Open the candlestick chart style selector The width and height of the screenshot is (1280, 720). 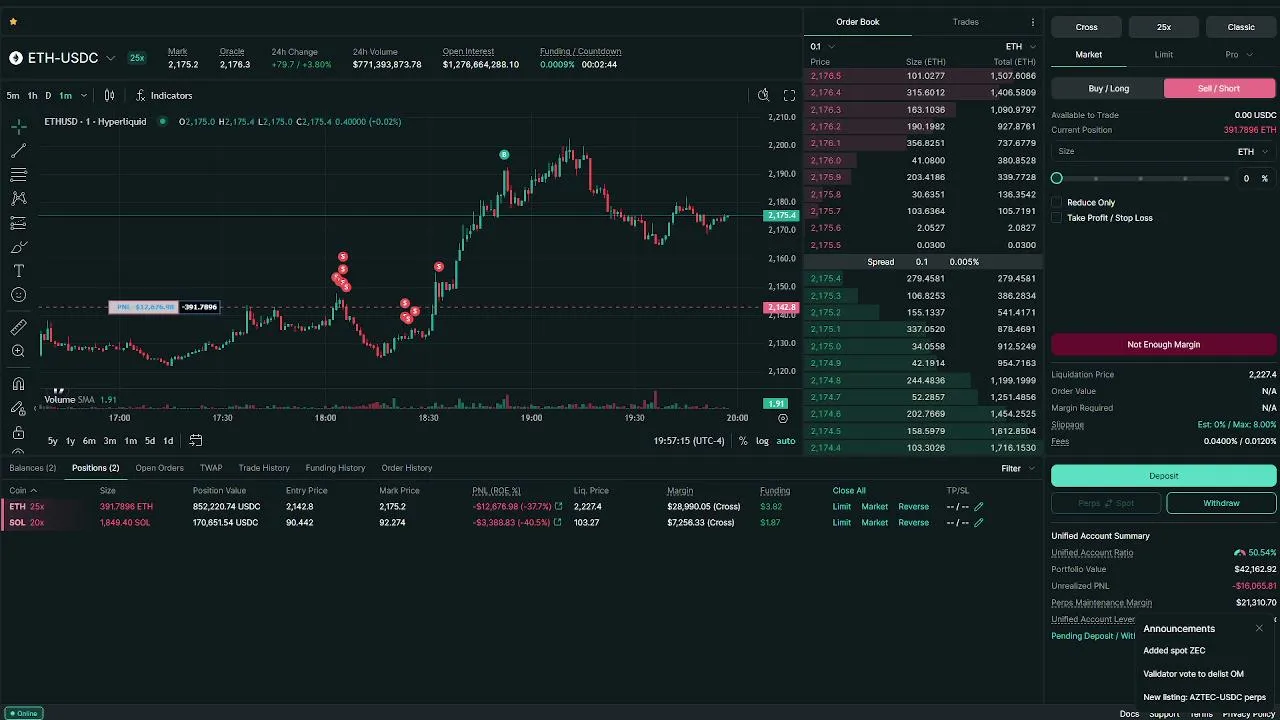109,95
